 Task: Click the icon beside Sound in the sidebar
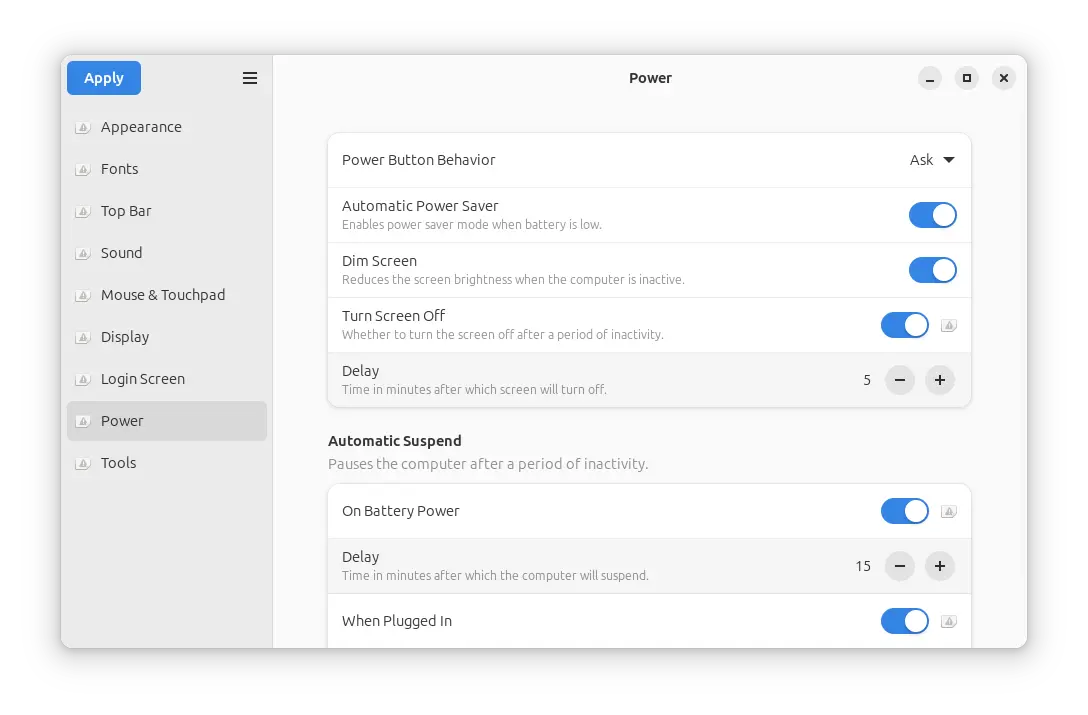click(x=82, y=254)
